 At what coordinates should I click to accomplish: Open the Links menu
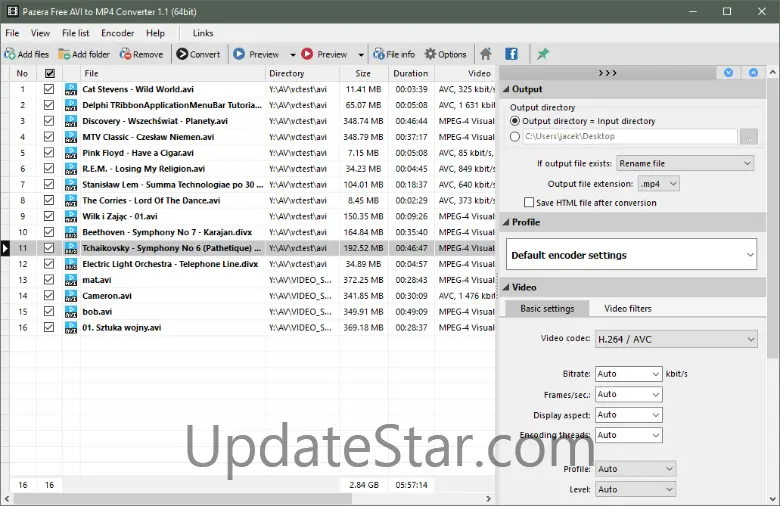(203, 33)
